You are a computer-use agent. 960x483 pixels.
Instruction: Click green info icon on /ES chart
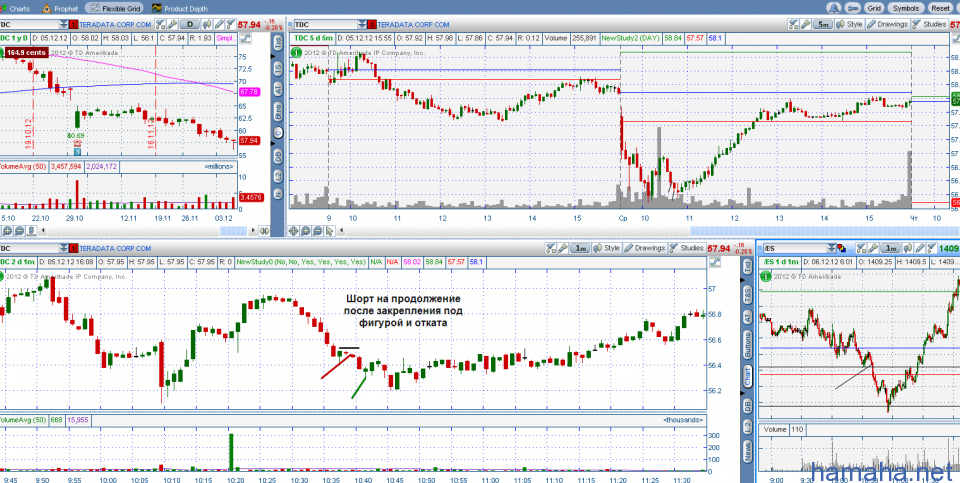tap(765, 277)
